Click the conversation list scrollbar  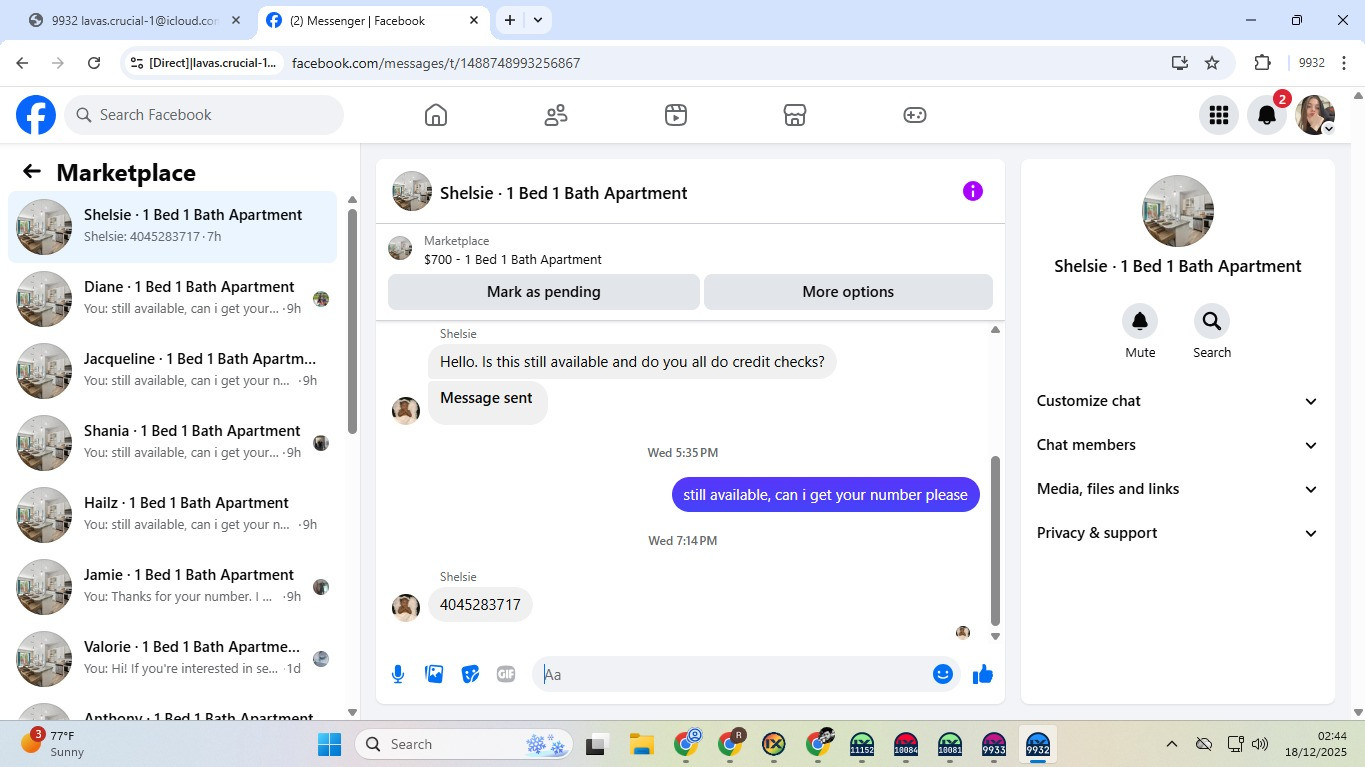352,320
